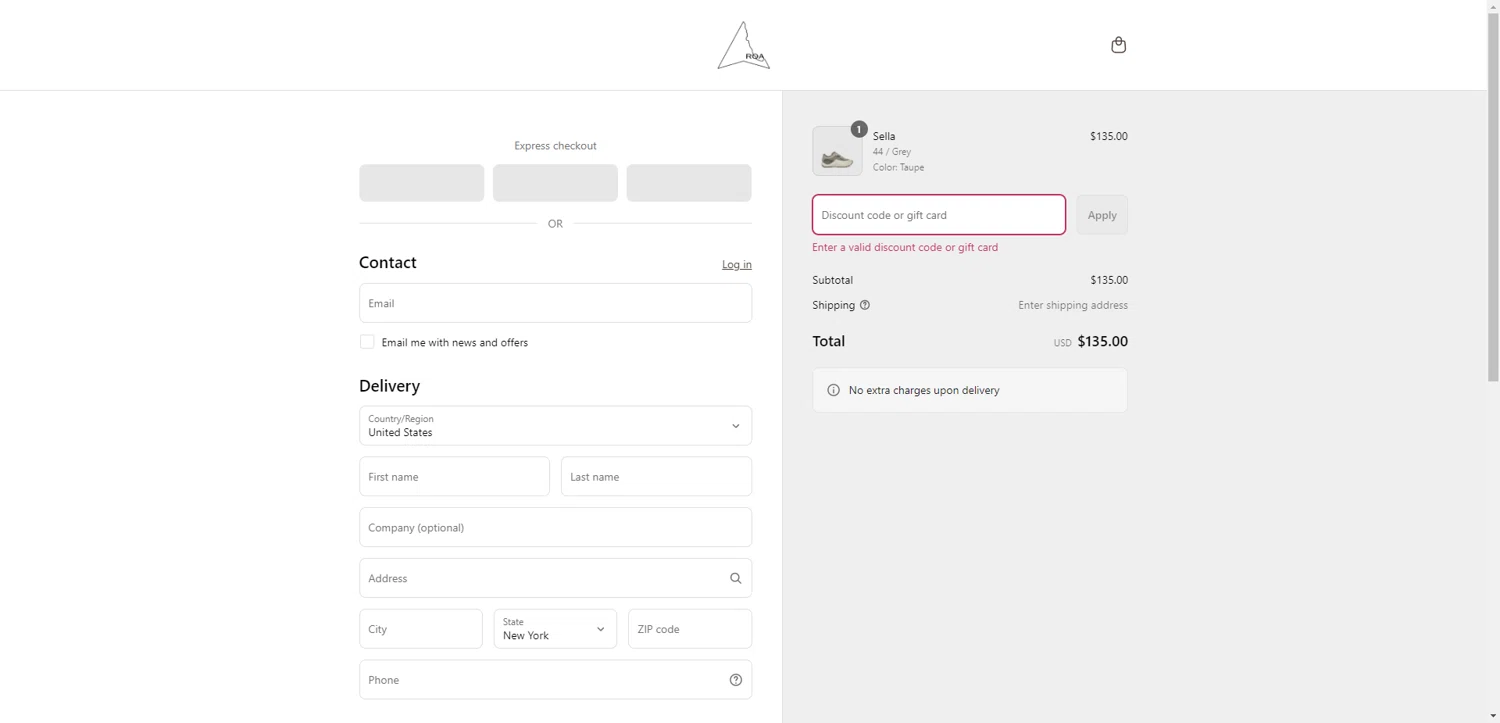This screenshot has height=723, width=1500.
Task: Click the quantity badge on Sella thumbnail
Action: 858,129
